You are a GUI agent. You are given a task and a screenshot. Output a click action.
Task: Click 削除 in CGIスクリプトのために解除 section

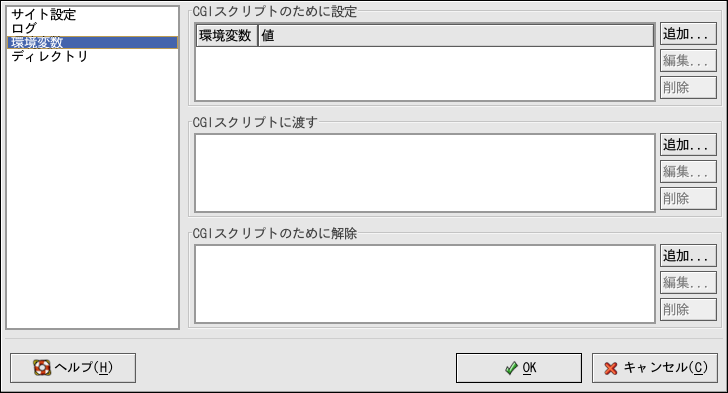[688, 309]
